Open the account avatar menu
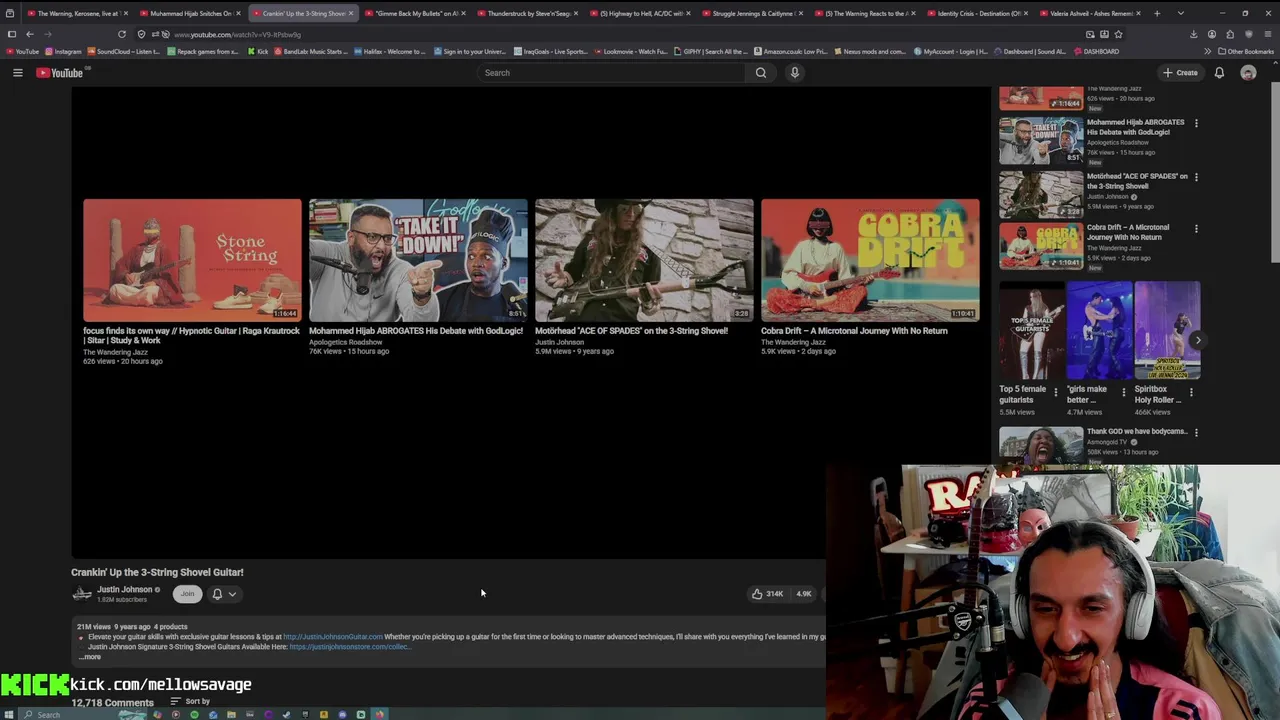This screenshot has height=720, width=1280. (x=1248, y=73)
